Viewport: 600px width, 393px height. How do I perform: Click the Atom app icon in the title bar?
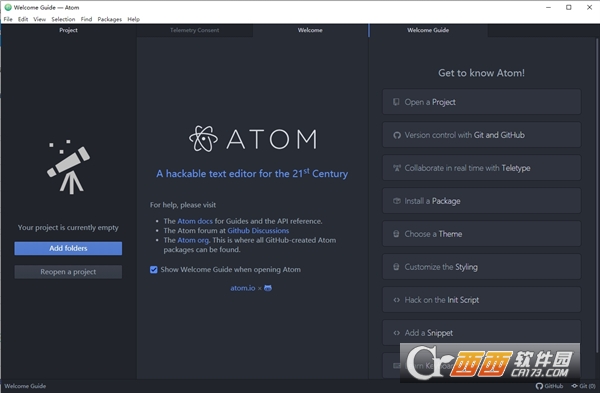click(x=8, y=7)
